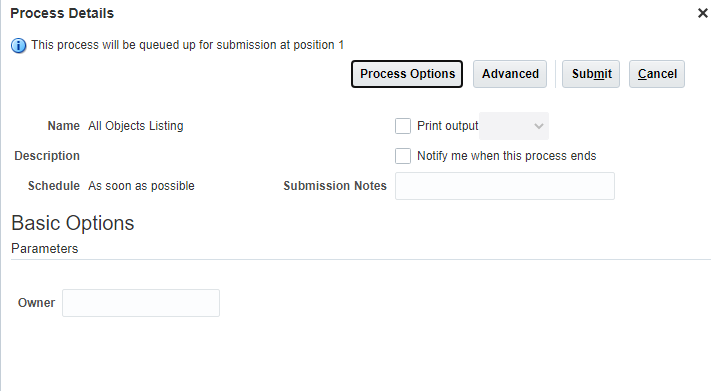Viewport: 721px width, 391px height.
Task: Click the Basic Options heading
Action: (73, 223)
